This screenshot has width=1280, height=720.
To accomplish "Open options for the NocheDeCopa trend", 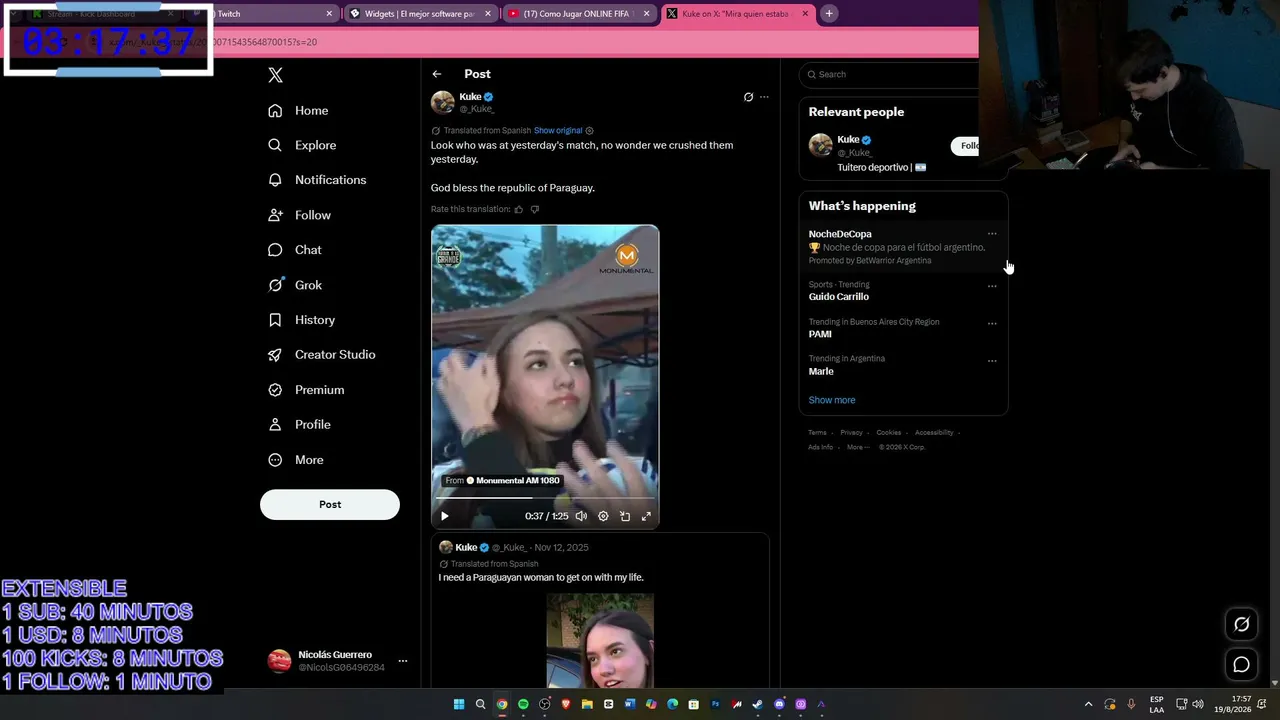I will [992, 234].
